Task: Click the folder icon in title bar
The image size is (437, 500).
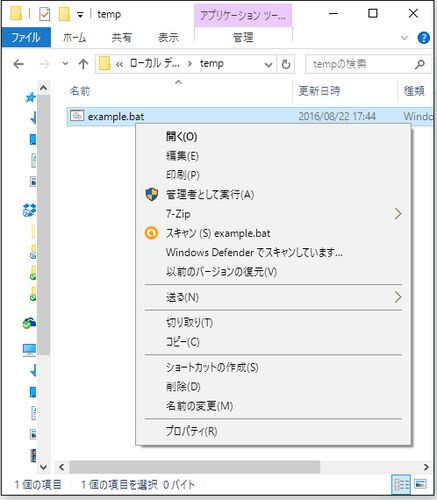Action: tap(17, 14)
